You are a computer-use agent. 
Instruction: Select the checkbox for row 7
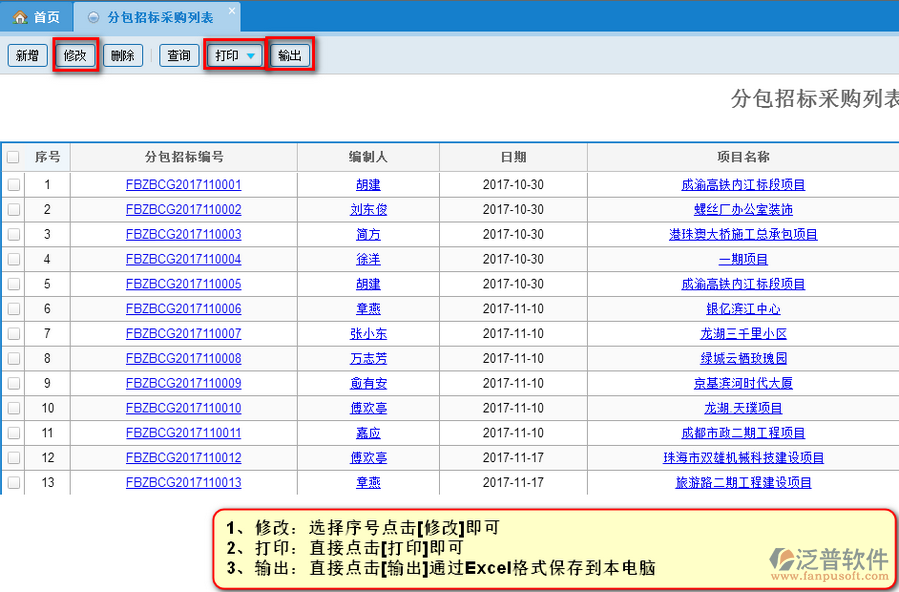[13, 334]
